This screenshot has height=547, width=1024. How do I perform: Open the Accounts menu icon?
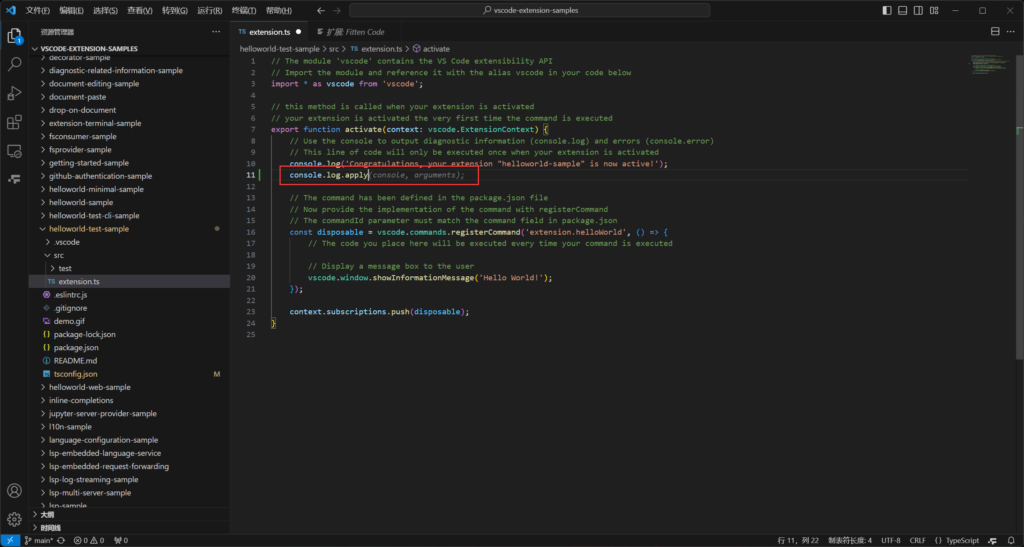tap(15, 491)
